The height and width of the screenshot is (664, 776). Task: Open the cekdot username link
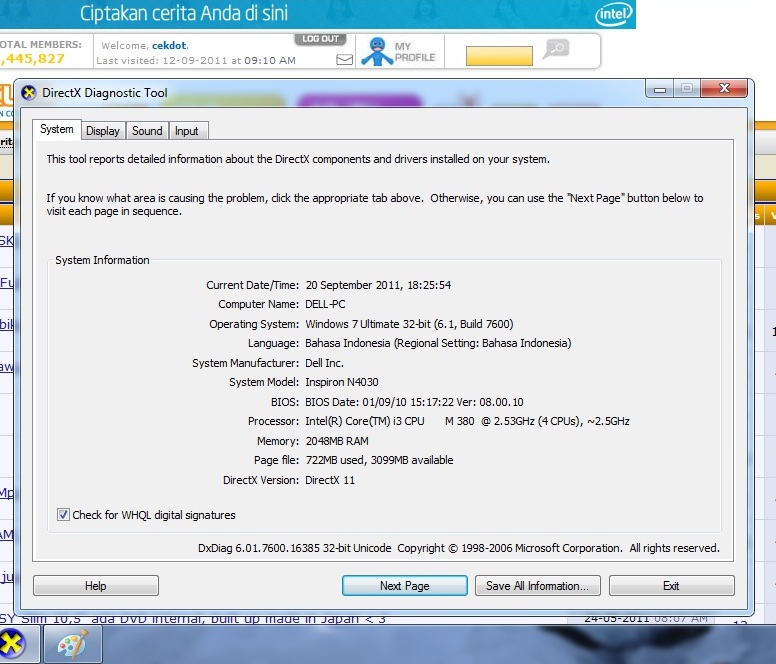coord(169,46)
